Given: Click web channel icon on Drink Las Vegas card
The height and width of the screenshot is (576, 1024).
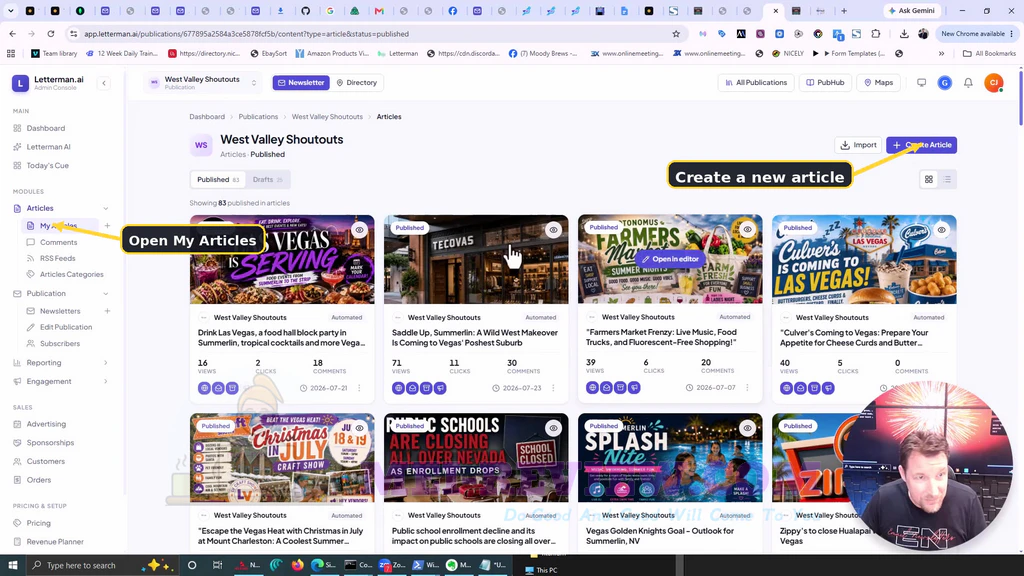Looking at the screenshot, I should 204,388.
